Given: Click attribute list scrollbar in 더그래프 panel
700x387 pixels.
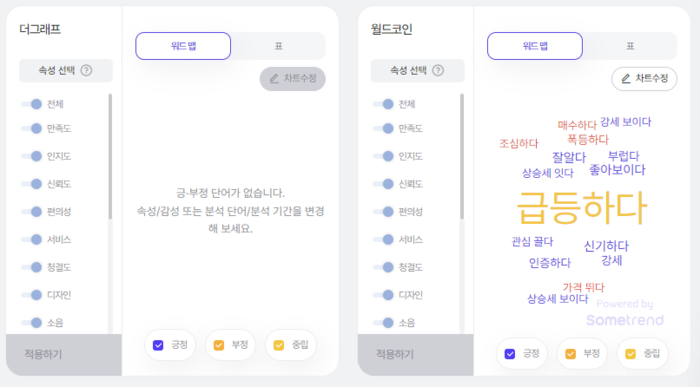Looking at the screenshot, I should pos(110,156).
